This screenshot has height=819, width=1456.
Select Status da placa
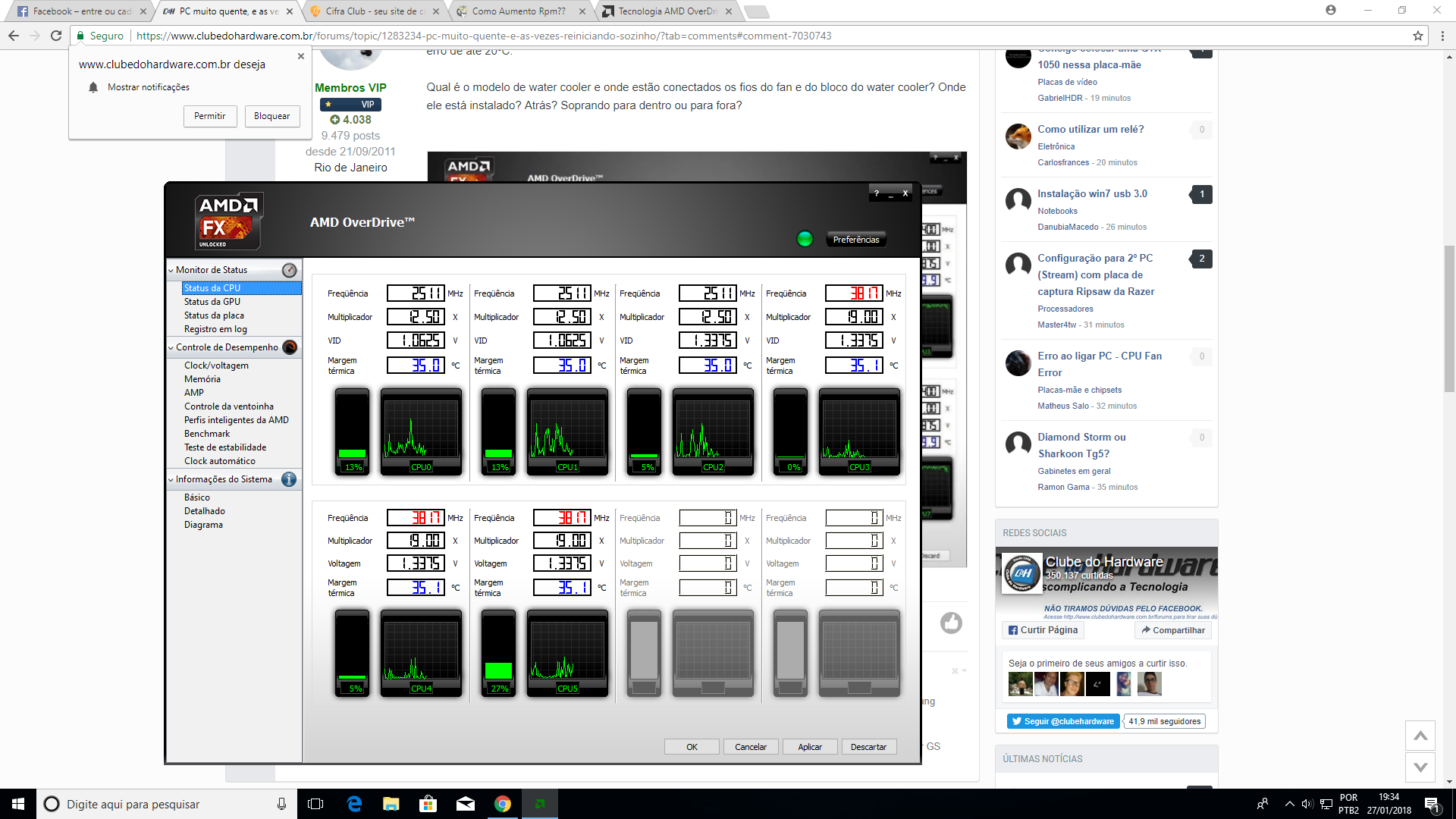click(214, 315)
